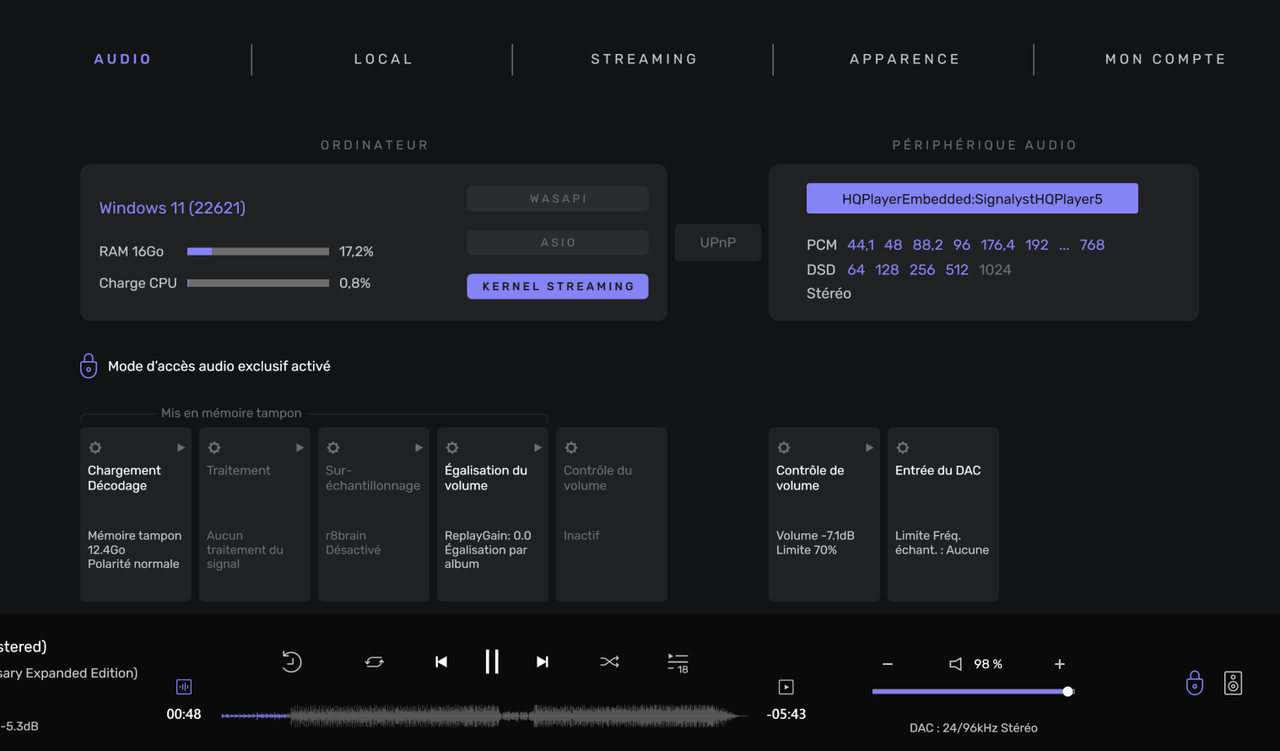
Task: Click the UPnP button
Action: (x=718, y=243)
